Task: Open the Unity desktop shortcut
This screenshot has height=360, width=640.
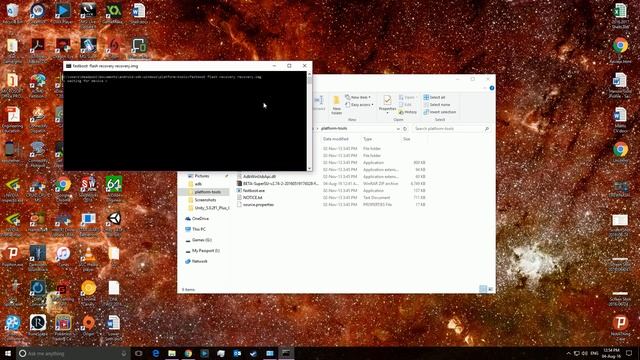Action: (114, 223)
